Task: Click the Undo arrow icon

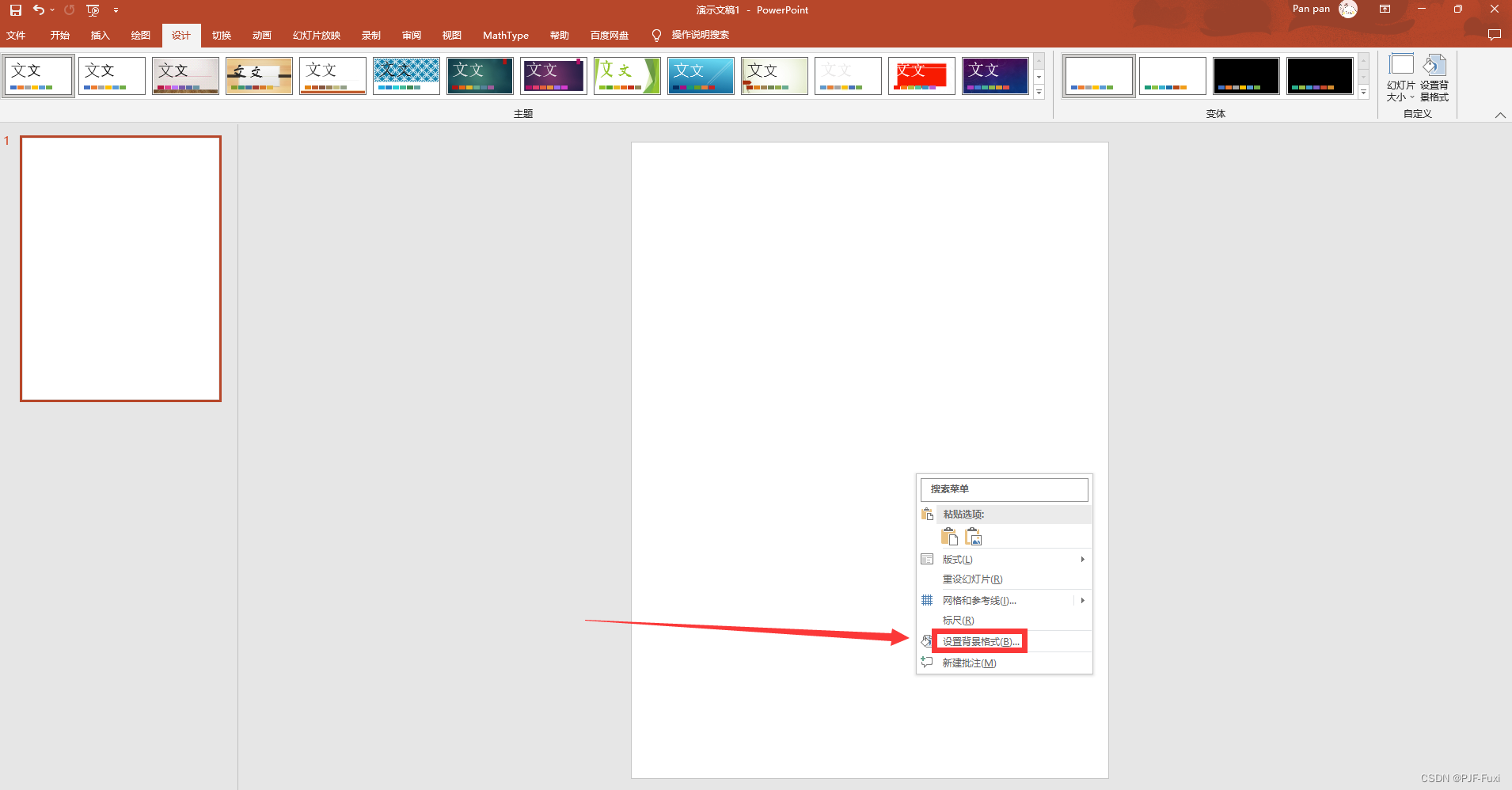Action: [38, 10]
